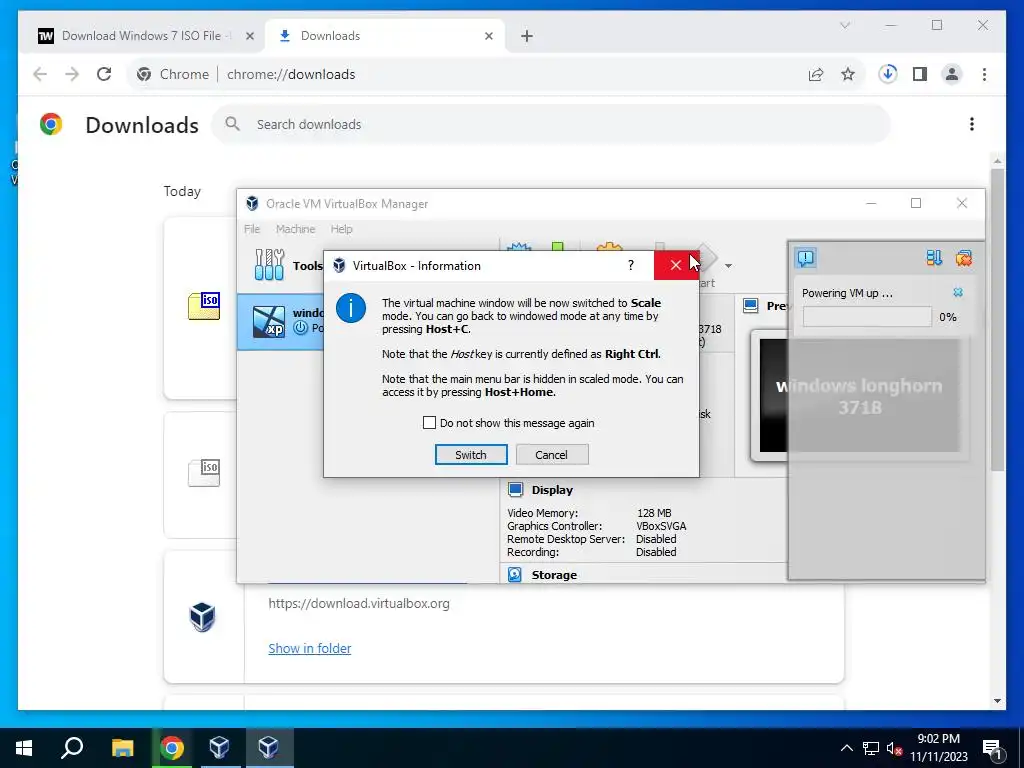Open Windows taskbar search

[x=72, y=748]
